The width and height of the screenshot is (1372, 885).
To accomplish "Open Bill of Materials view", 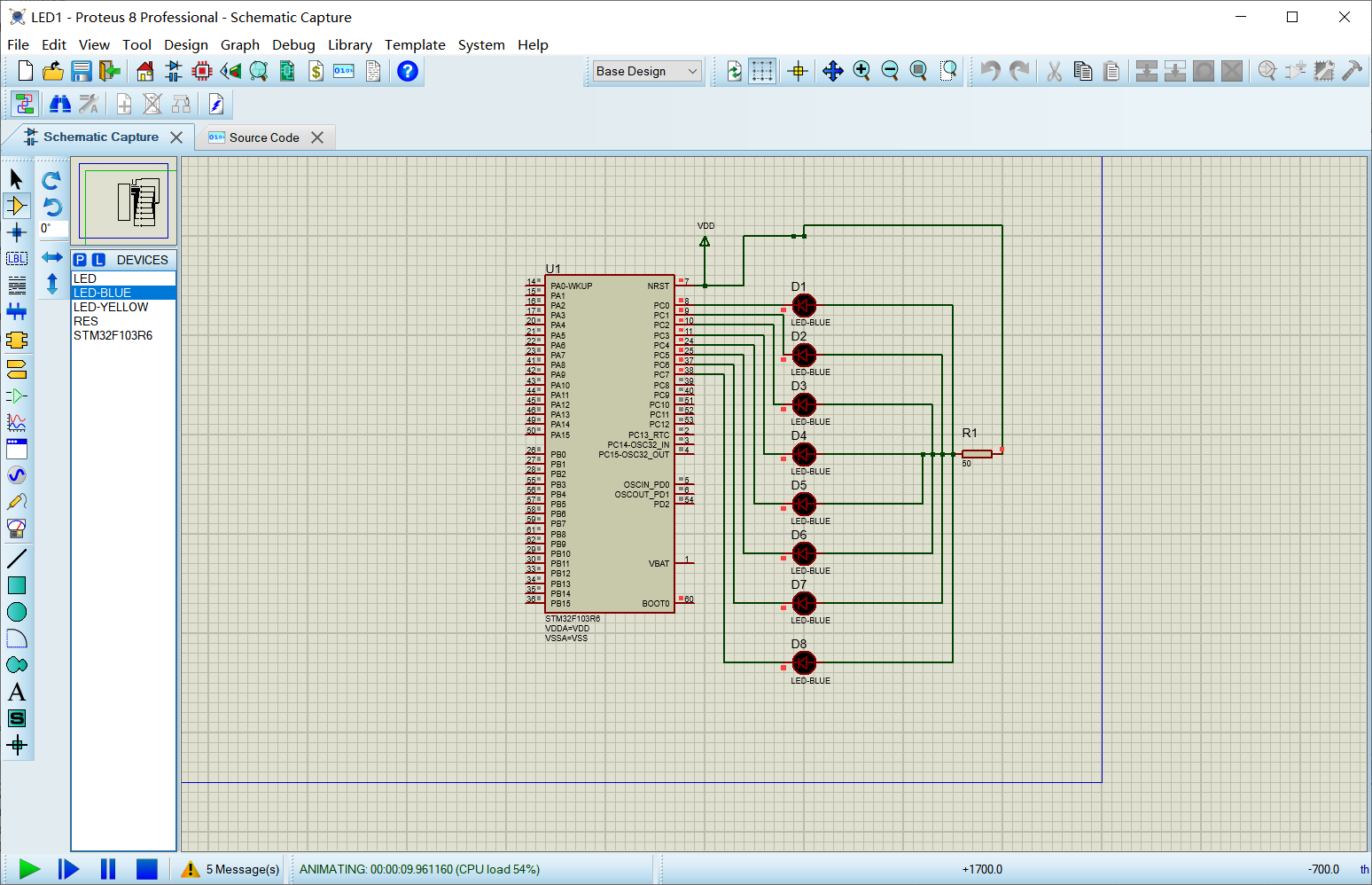I will [x=316, y=71].
